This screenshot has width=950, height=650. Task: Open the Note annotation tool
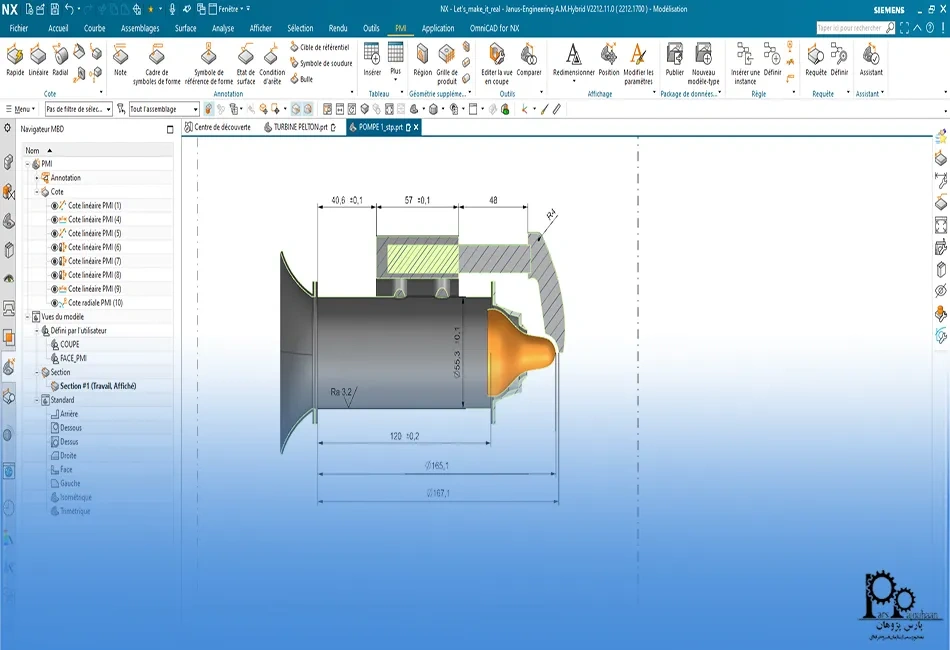point(121,58)
